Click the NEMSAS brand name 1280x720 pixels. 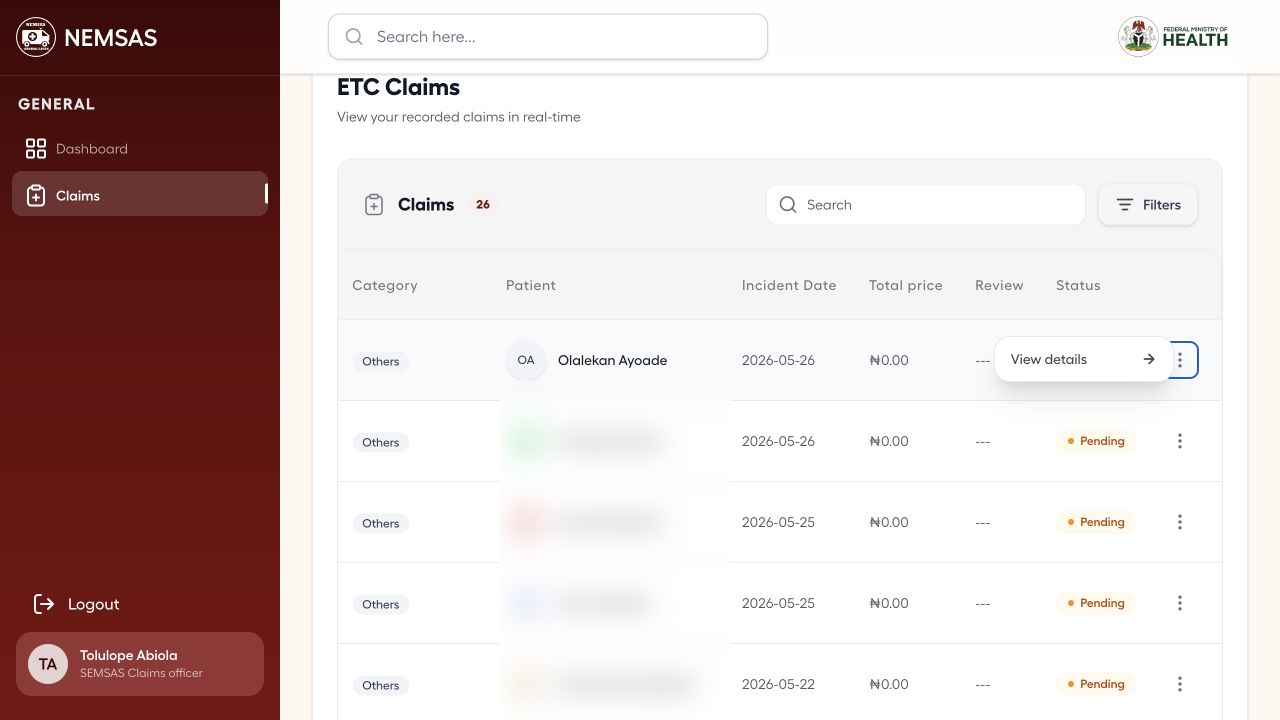coord(111,38)
